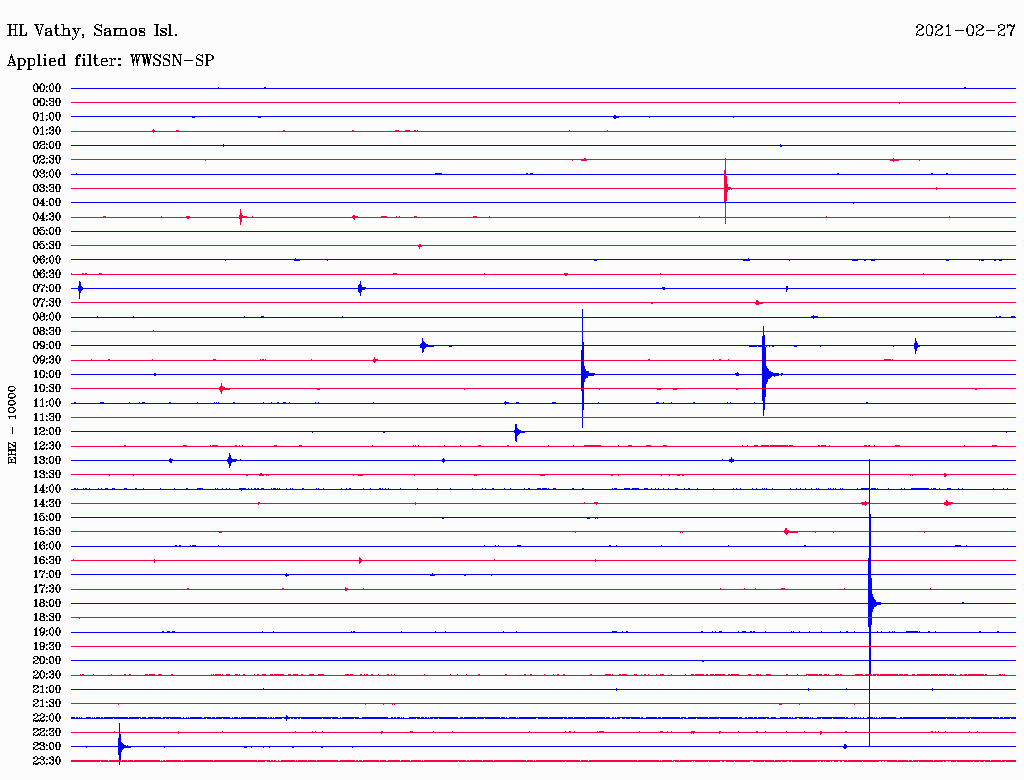
Task: Select the 00:30 time label
Action: click(x=46, y=102)
